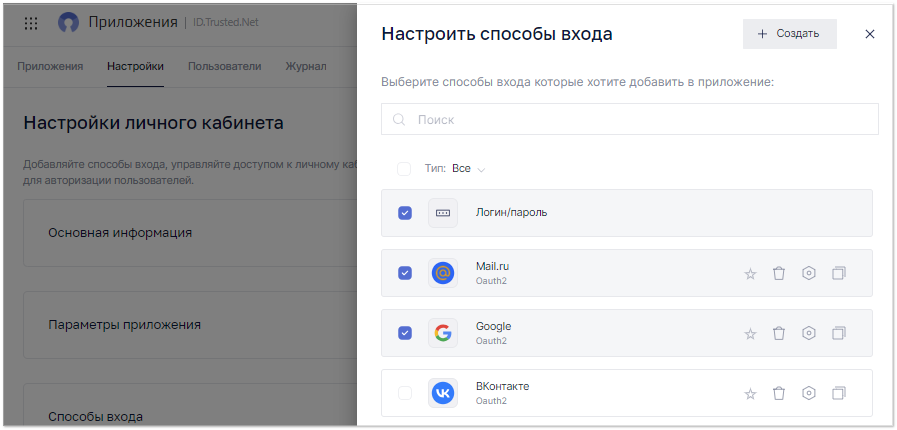Mark Mail.ru as favorite with star
The width and height of the screenshot is (897, 430).
pos(750,274)
